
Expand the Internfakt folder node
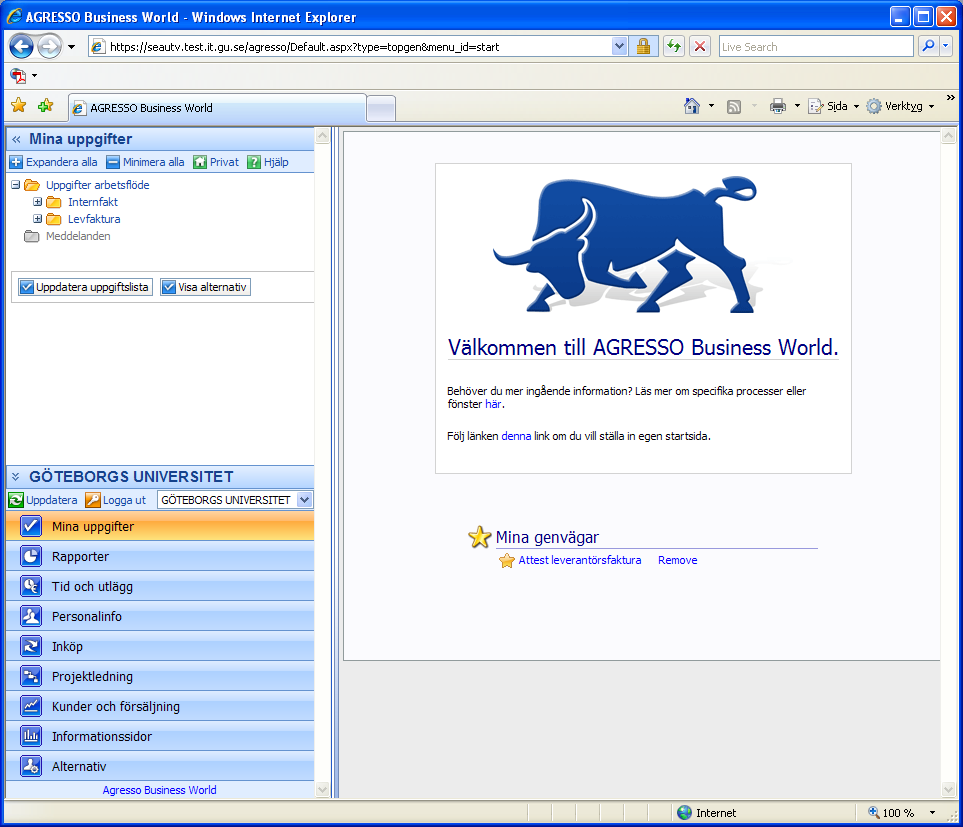37,202
